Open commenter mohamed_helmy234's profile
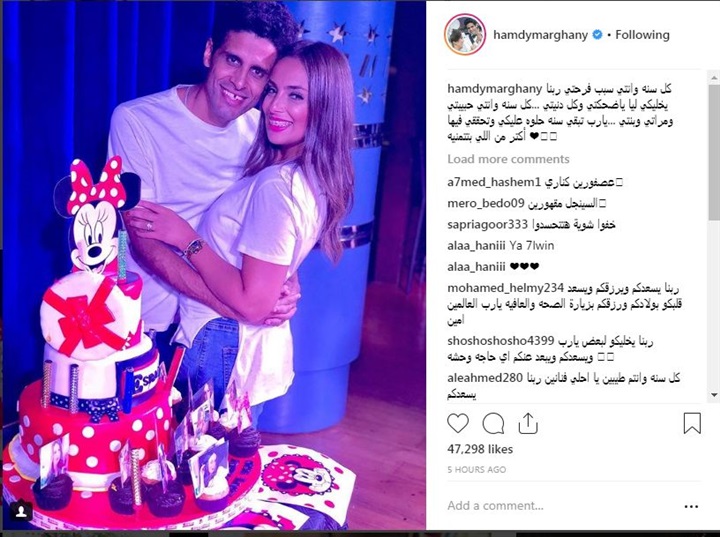This screenshot has width=720, height=537. coord(505,288)
